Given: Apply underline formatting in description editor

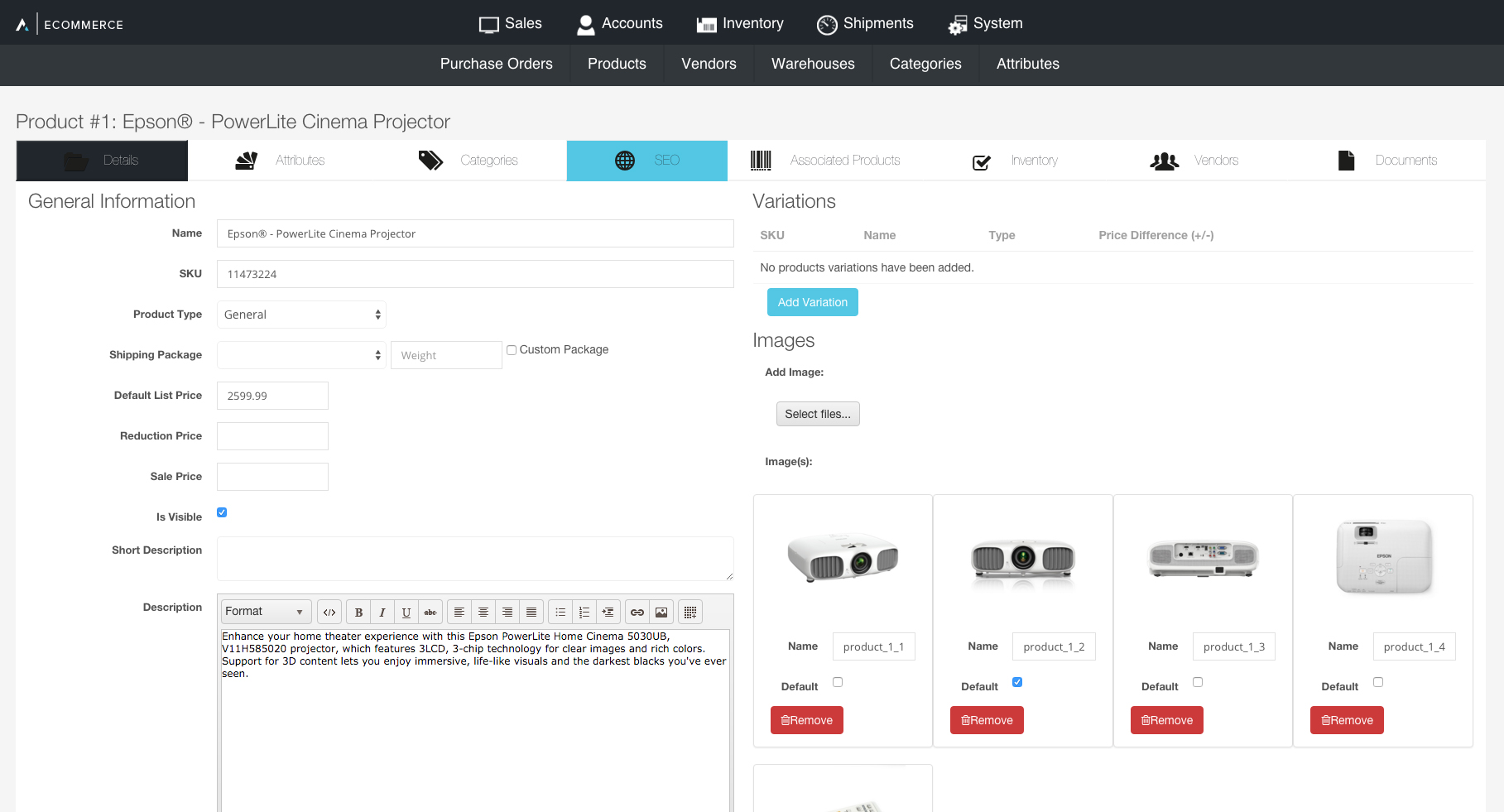Looking at the screenshot, I should [x=406, y=613].
